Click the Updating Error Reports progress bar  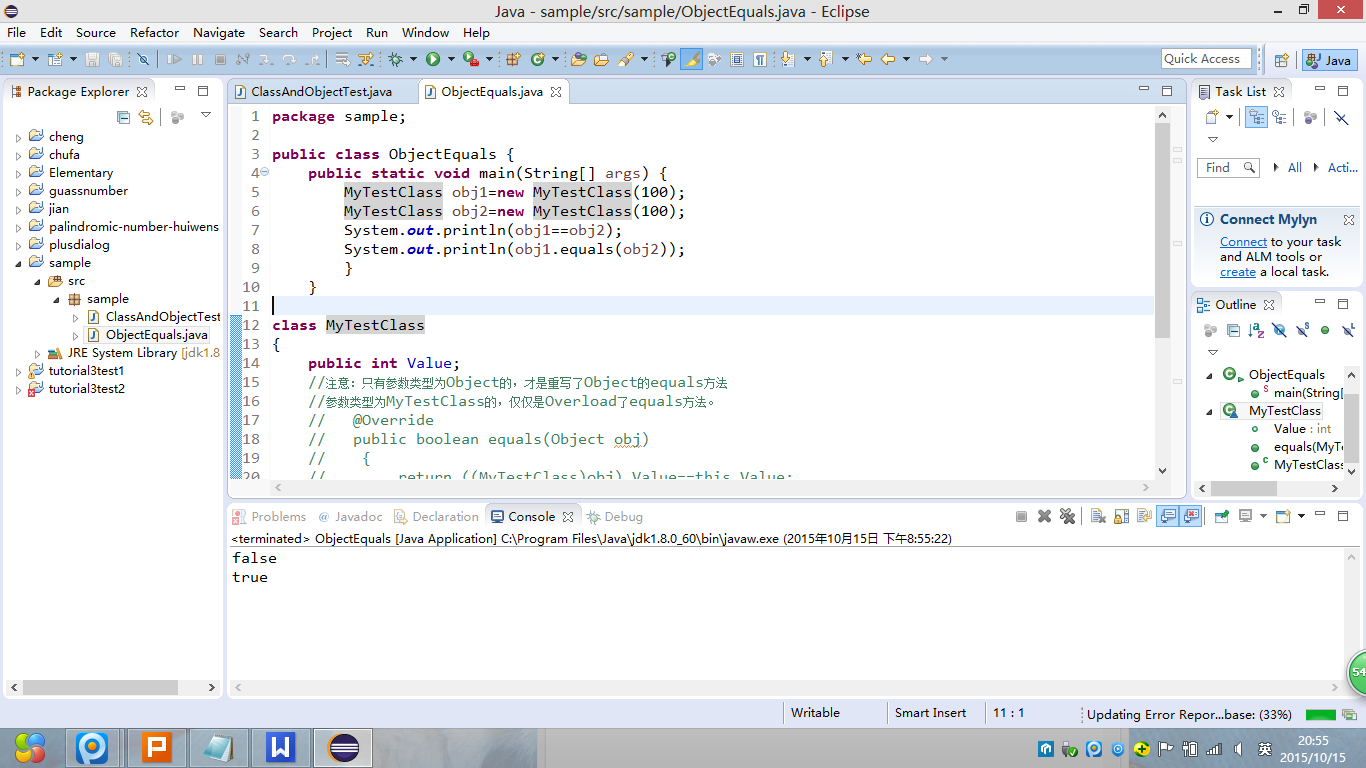click(x=1320, y=715)
